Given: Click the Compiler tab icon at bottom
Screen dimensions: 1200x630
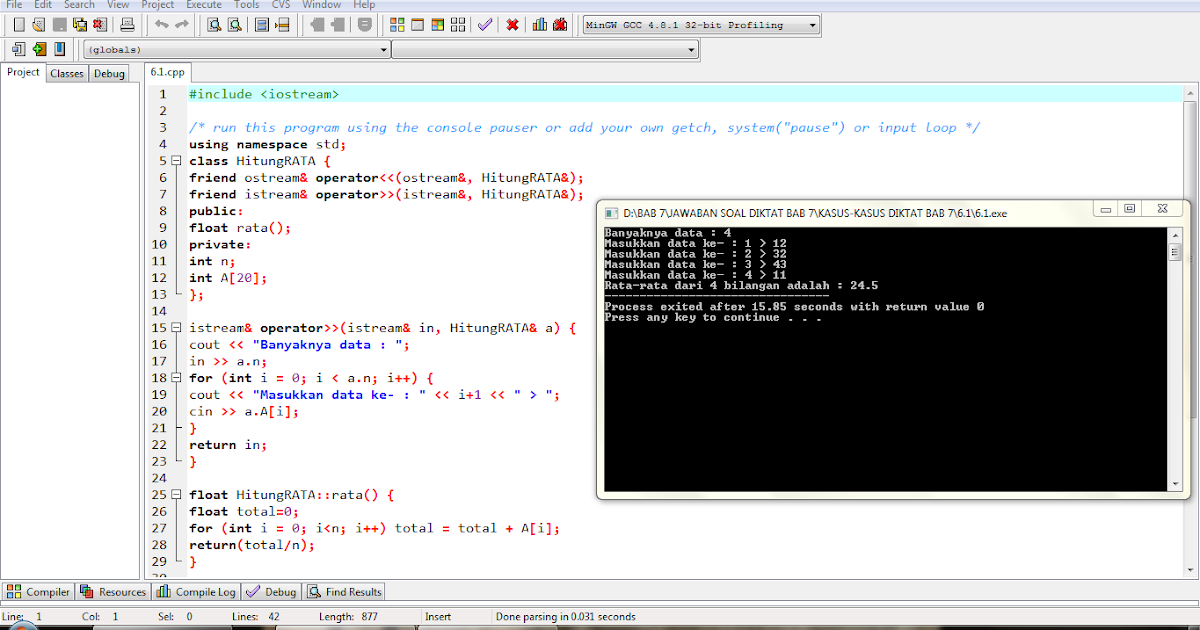Looking at the screenshot, I should click(14, 592).
